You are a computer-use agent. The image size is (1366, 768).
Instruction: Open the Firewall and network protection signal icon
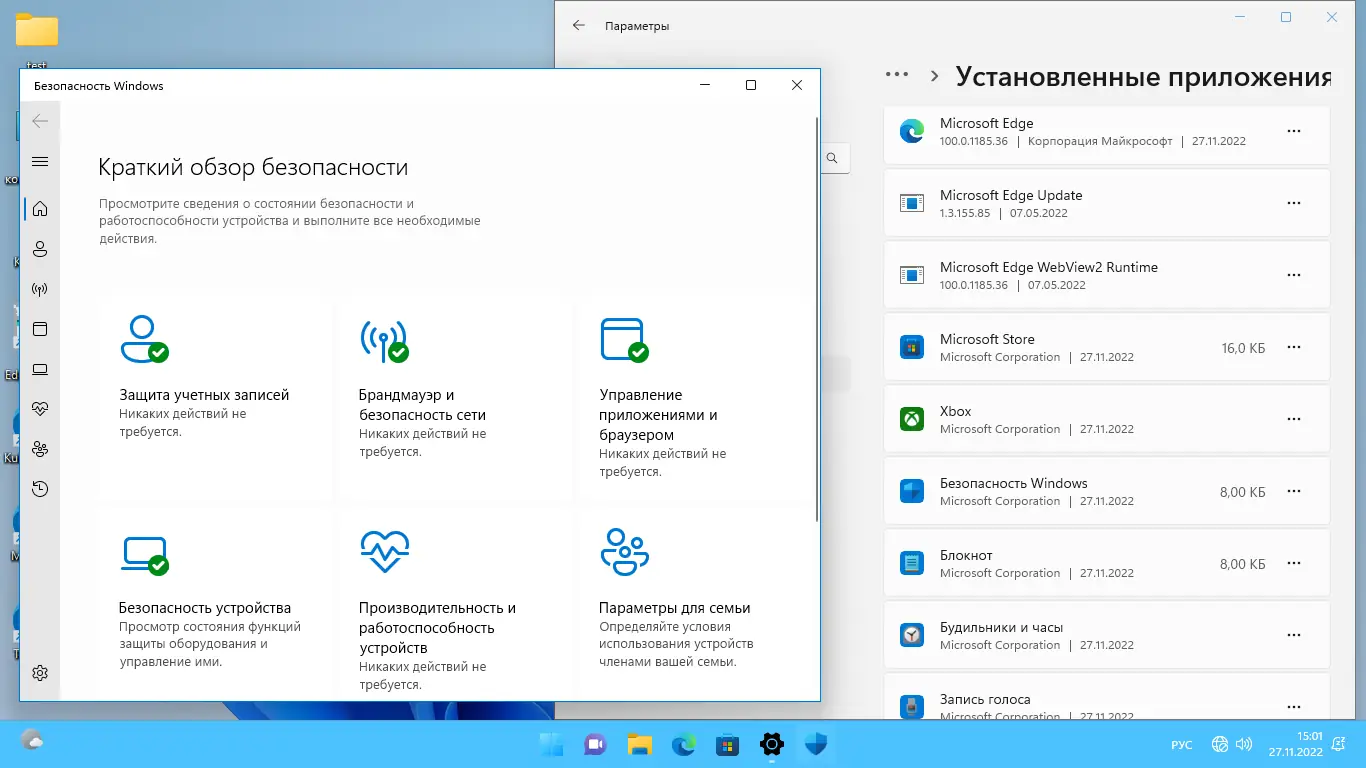click(x=39, y=289)
